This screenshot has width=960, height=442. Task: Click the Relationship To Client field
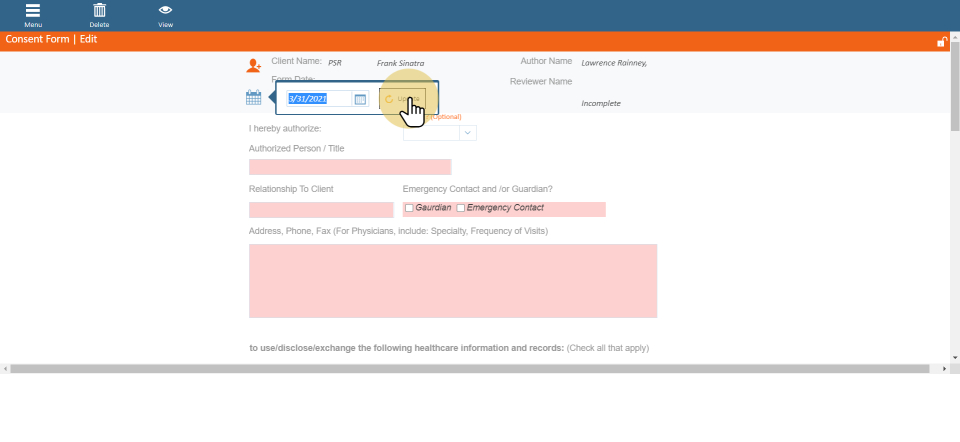(321, 210)
